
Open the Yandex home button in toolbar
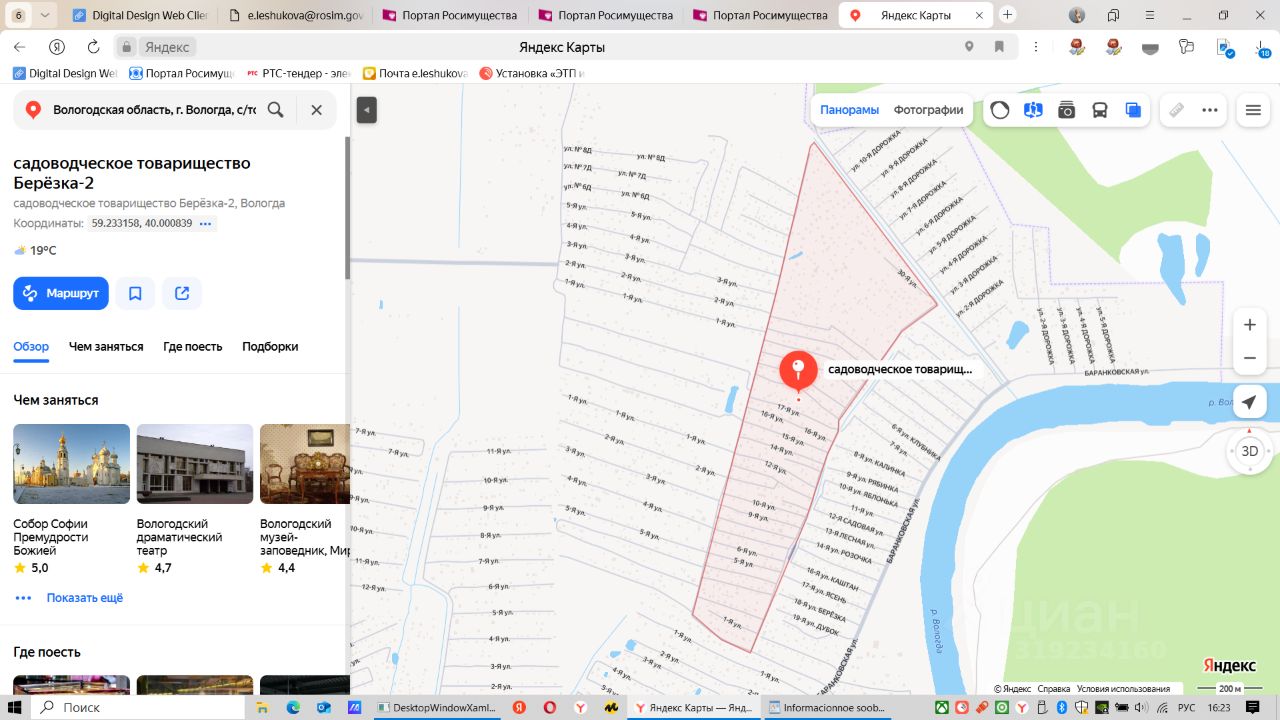[x=57, y=47]
